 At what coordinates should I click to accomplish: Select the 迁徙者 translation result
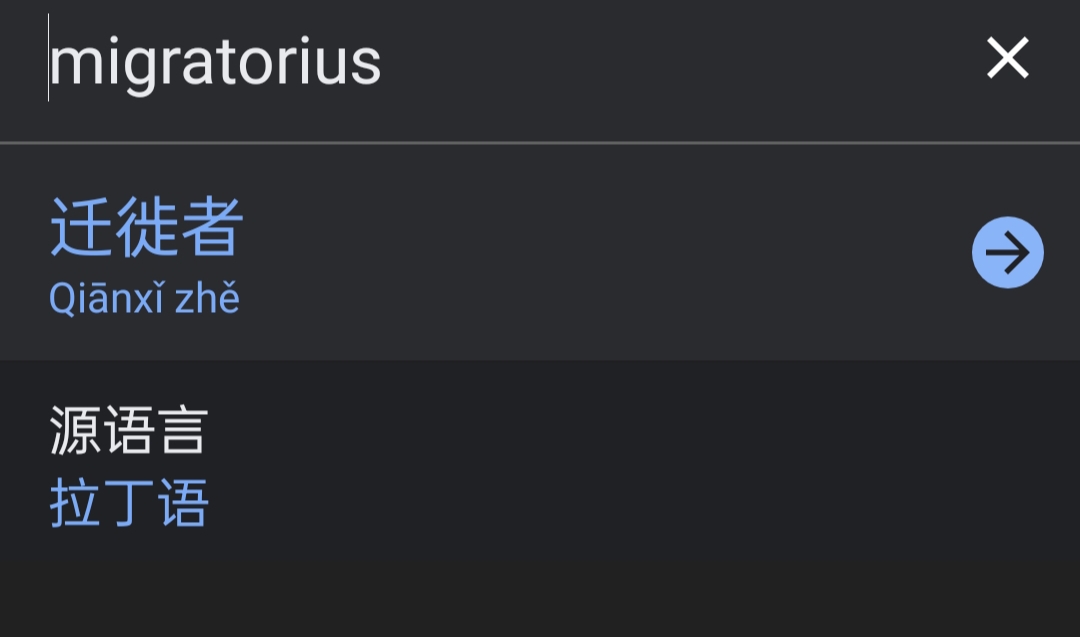pyautogui.click(x=147, y=228)
